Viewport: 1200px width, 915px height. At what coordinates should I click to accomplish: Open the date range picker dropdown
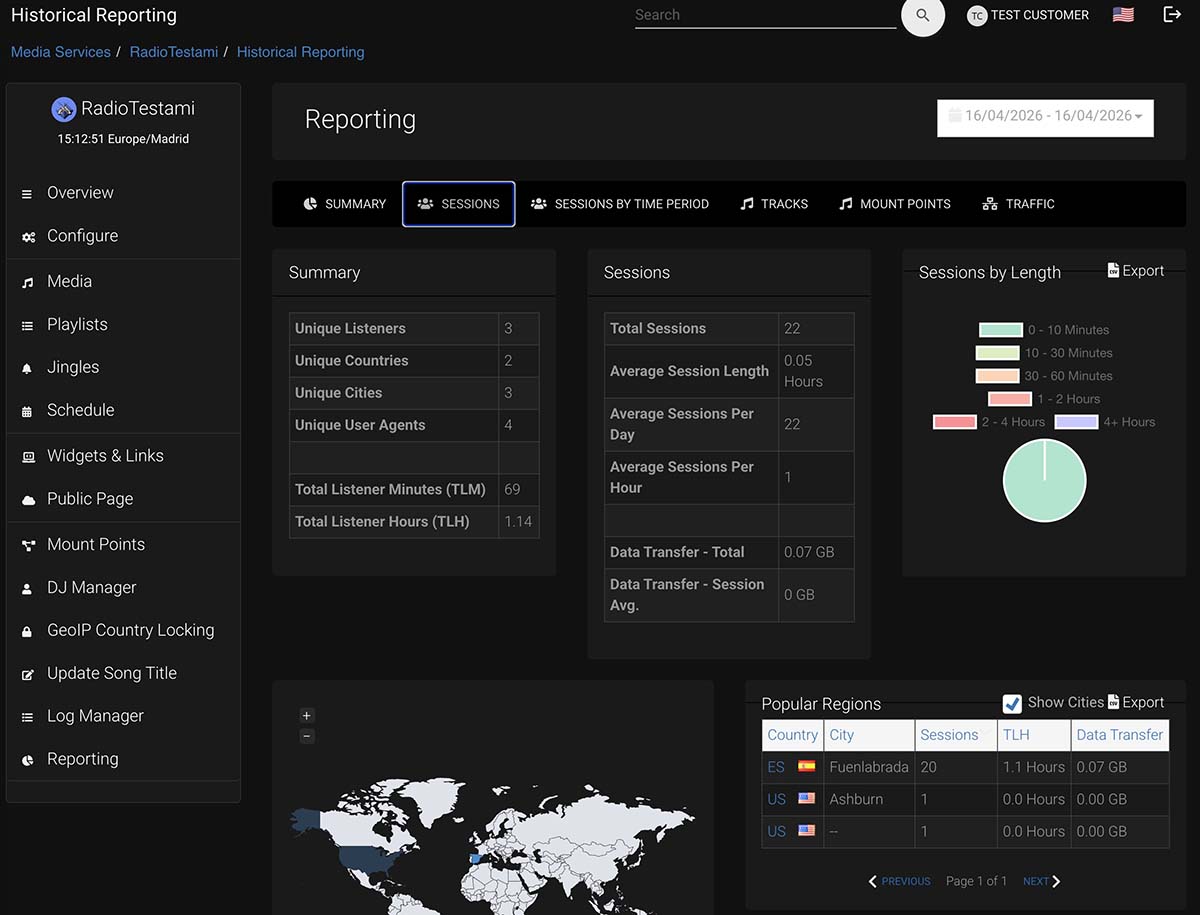click(1045, 117)
